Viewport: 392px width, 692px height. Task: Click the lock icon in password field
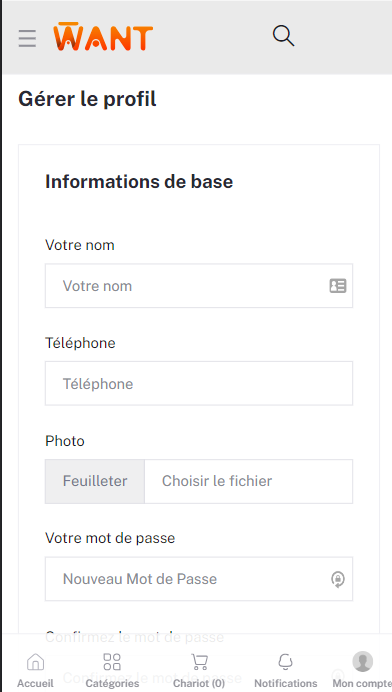coord(338,579)
